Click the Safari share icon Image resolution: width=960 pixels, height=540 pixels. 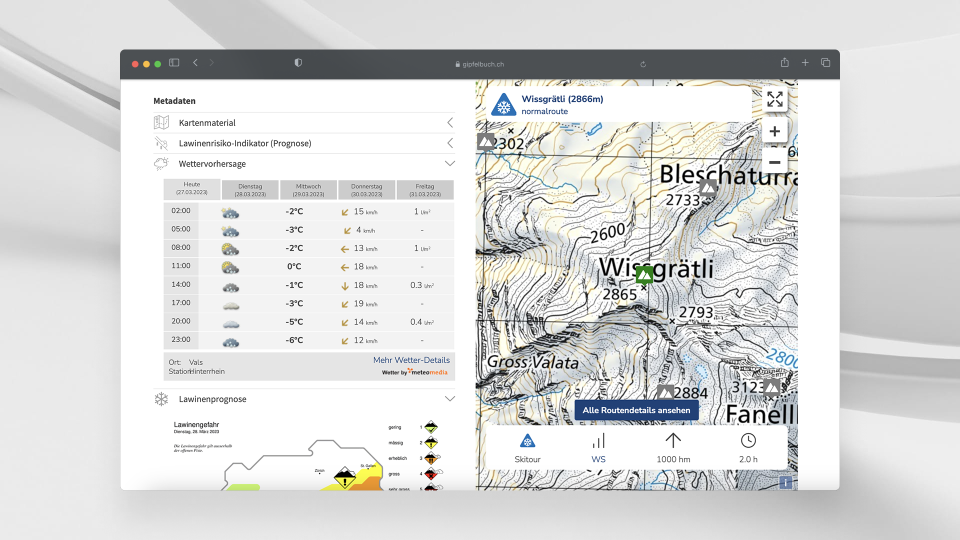[x=785, y=63]
